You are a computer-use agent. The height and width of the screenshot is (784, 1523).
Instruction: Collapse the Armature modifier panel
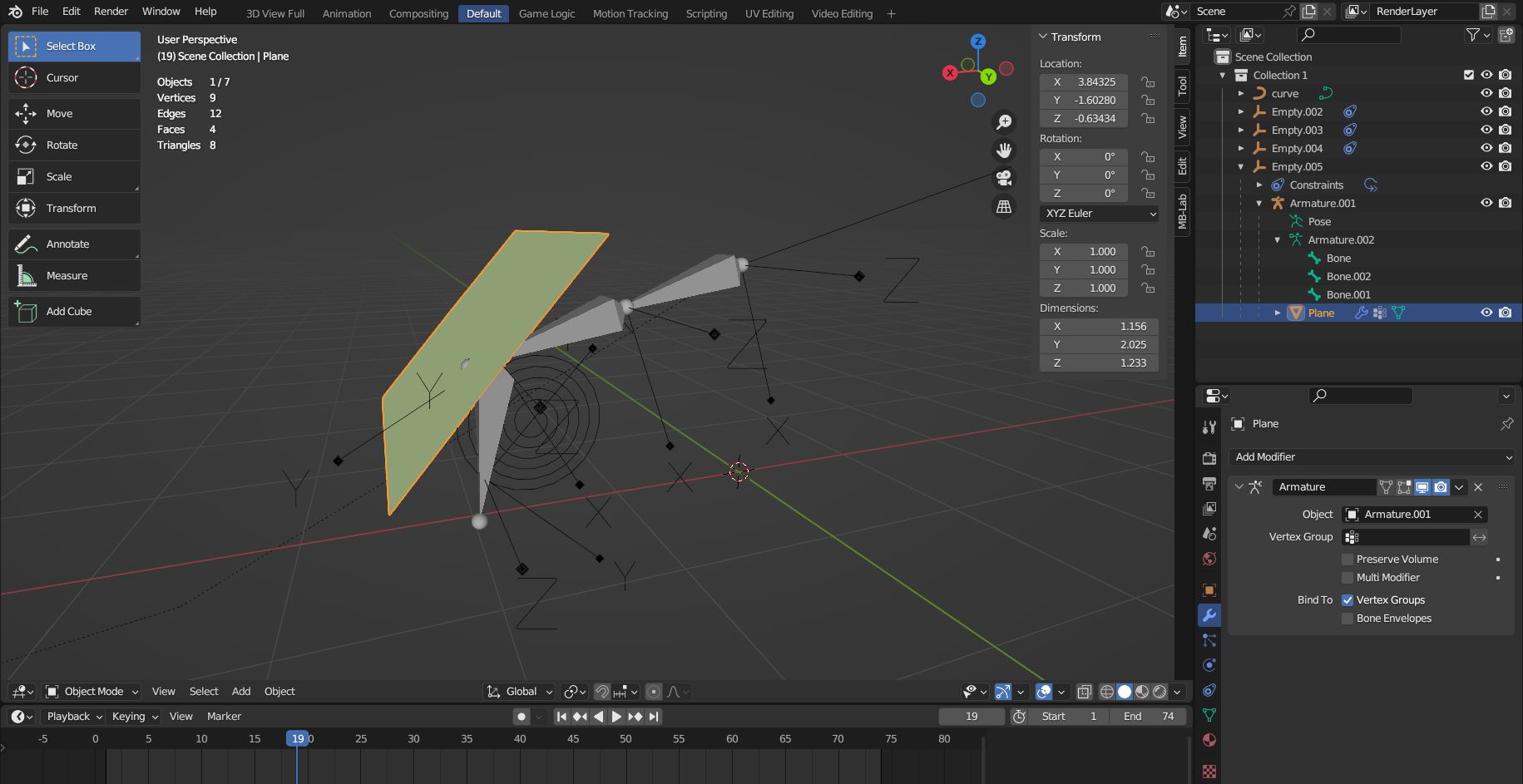(x=1239, y=487)
